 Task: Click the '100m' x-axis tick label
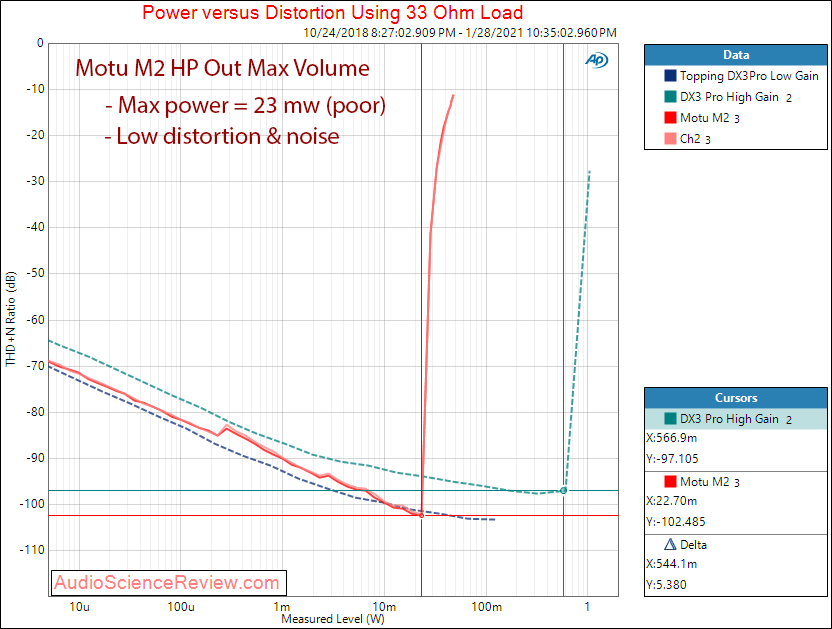pyautogui.click(x=486, y=607)
